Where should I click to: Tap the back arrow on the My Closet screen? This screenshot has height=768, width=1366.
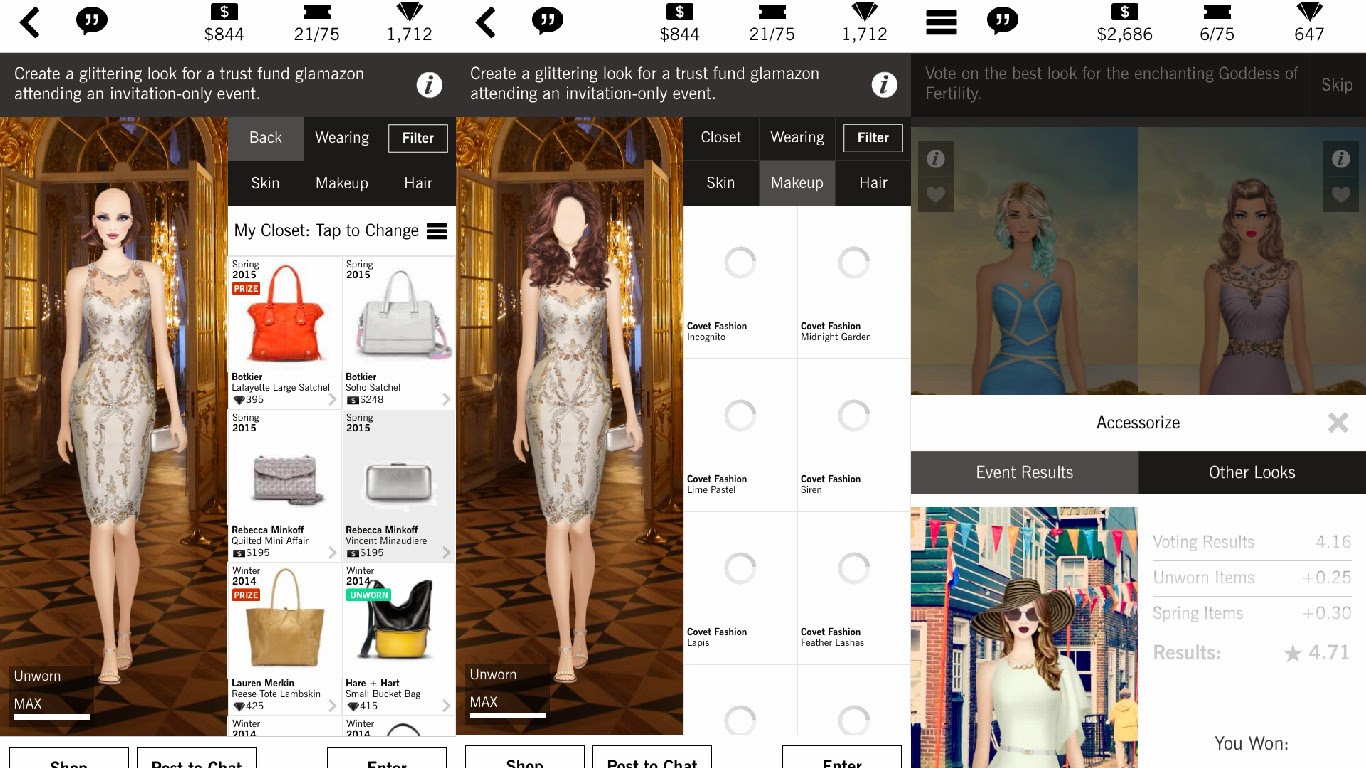tap(30, 22)
